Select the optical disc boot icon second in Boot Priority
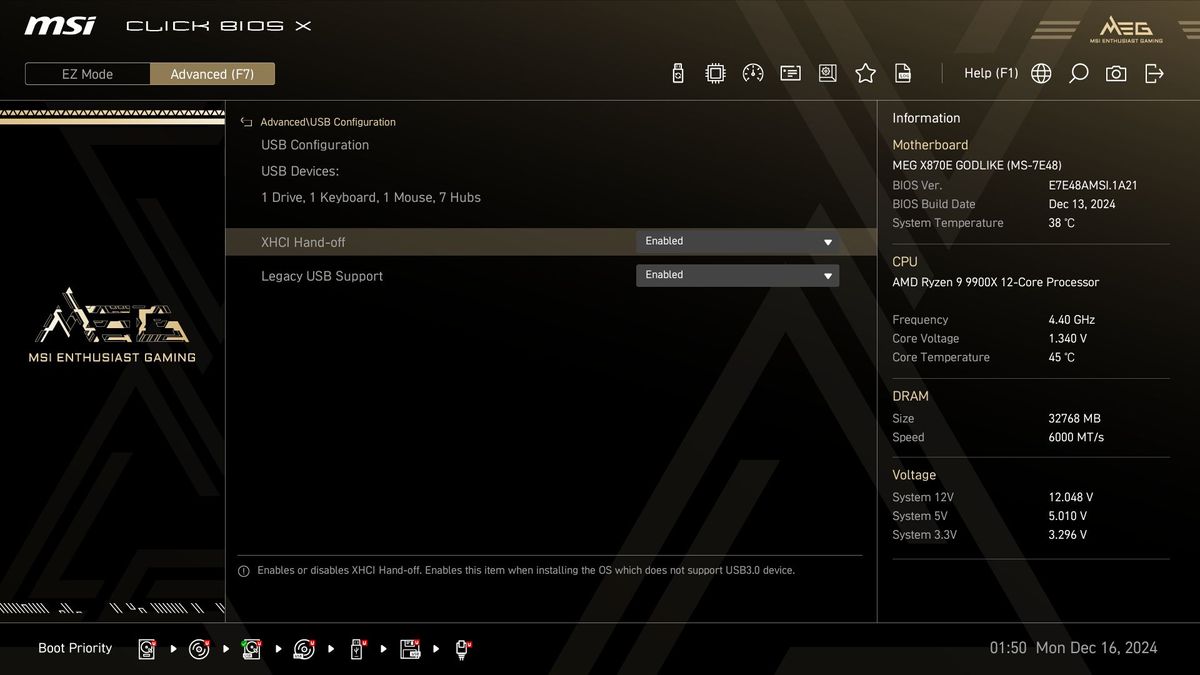Image resolution: width=1200 pixels, height=675 pixels. pyautogui.click(x=200, y=649)
